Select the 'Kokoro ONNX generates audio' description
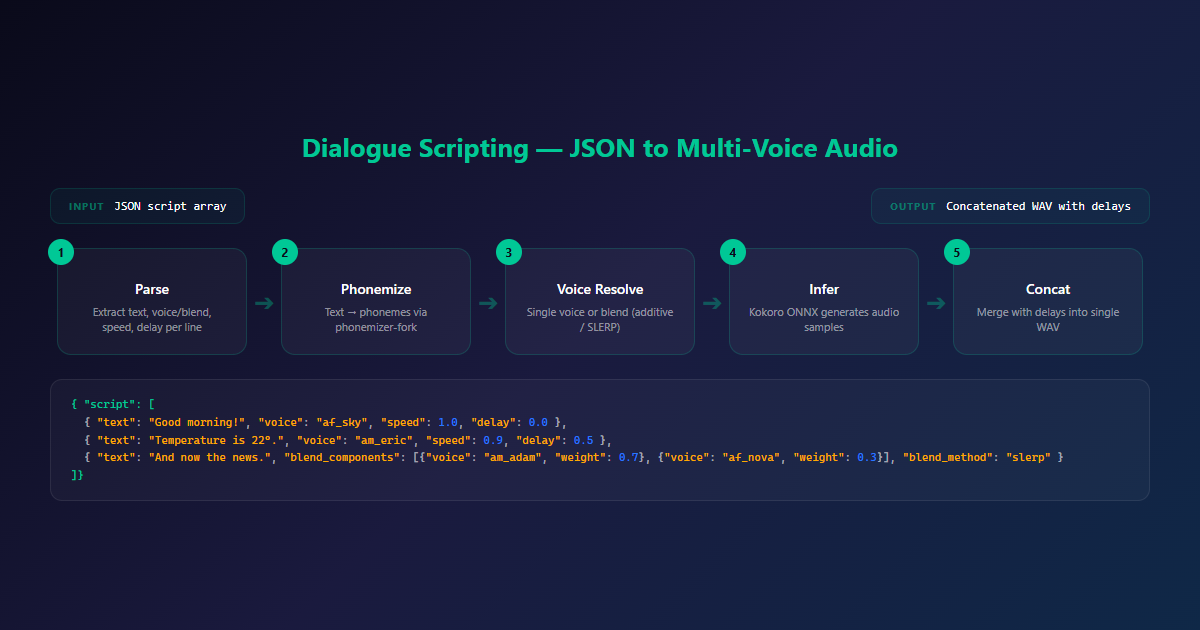Screen dimensions: 1200x630 pos(824,320)
